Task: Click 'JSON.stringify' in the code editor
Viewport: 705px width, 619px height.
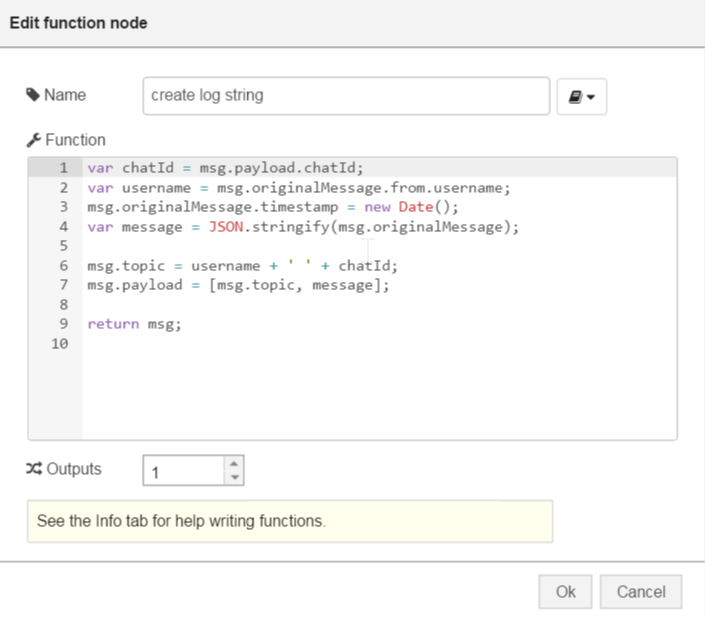Action: pos(262,227)
